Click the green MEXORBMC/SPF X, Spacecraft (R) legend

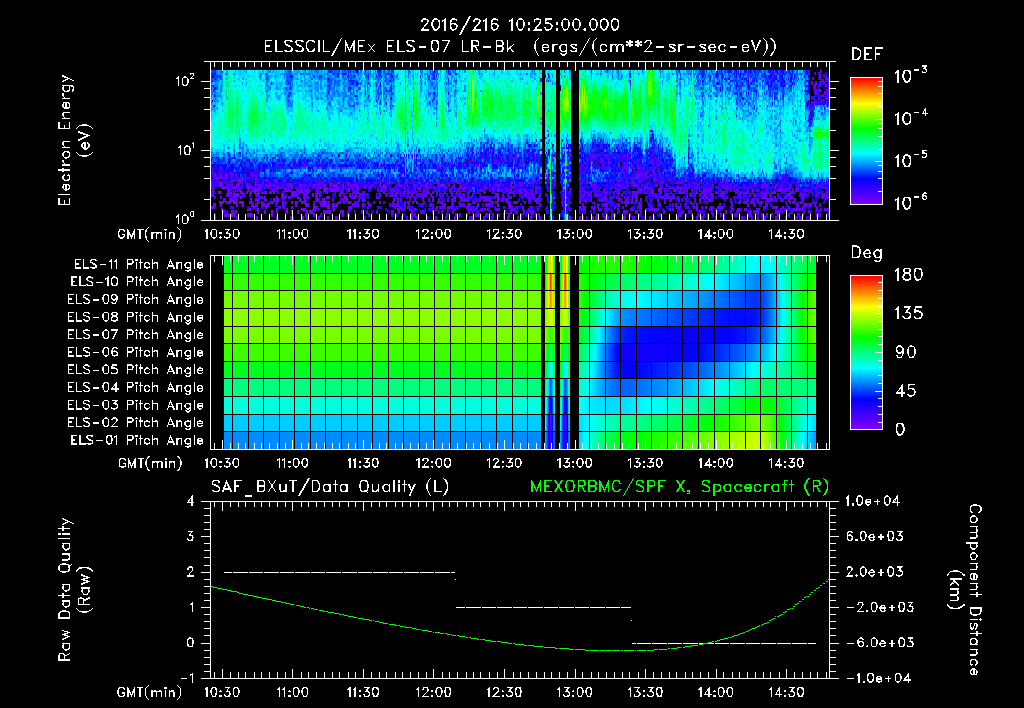679,487
